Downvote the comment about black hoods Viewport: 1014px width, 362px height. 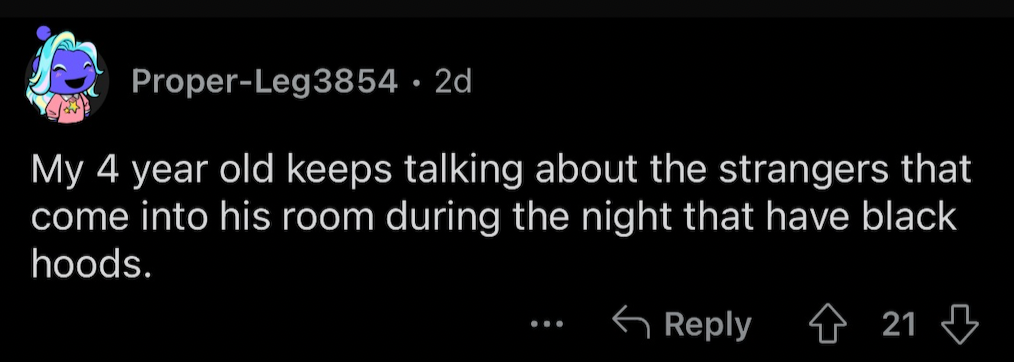[x=960, y=325]
